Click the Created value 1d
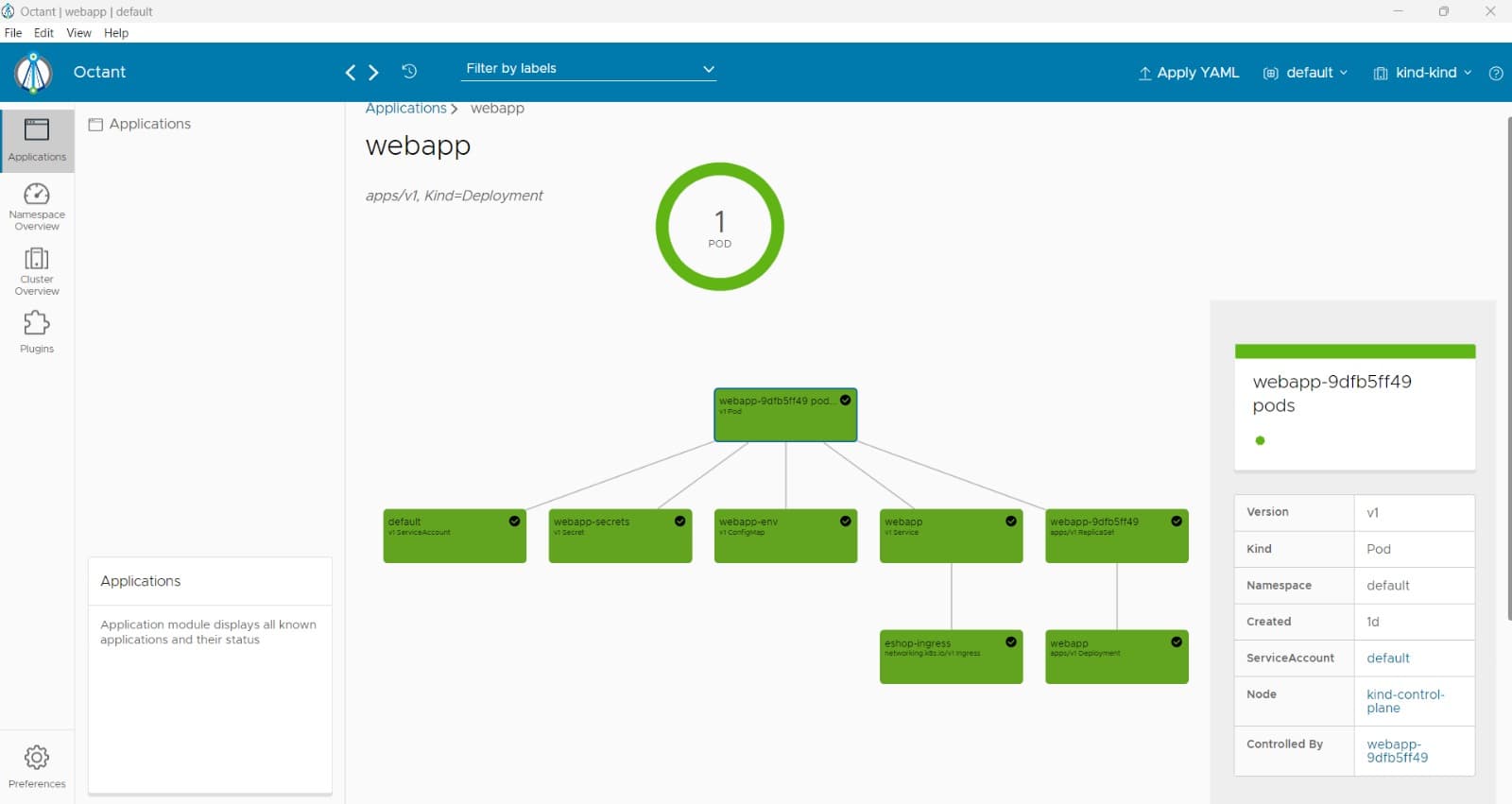Viewport: 1512px width, 804px height. click(1373, 622)
